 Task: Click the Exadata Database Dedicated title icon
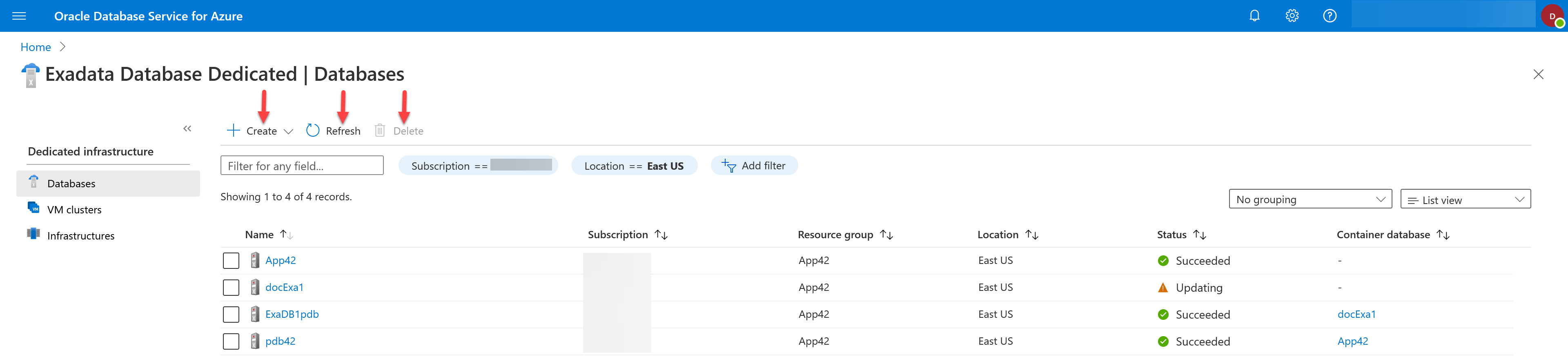click(31, 75)
